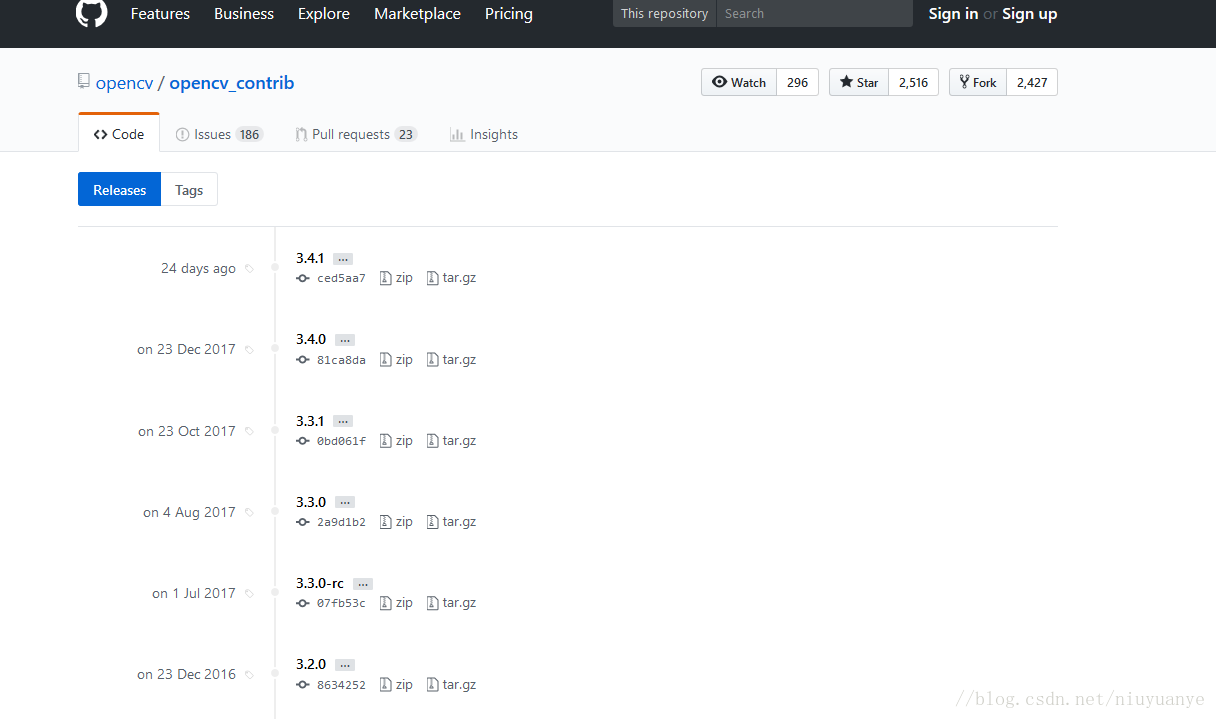
Task: Select the tag icon next to 23 Oct 2017
Action: coord(249,432)
